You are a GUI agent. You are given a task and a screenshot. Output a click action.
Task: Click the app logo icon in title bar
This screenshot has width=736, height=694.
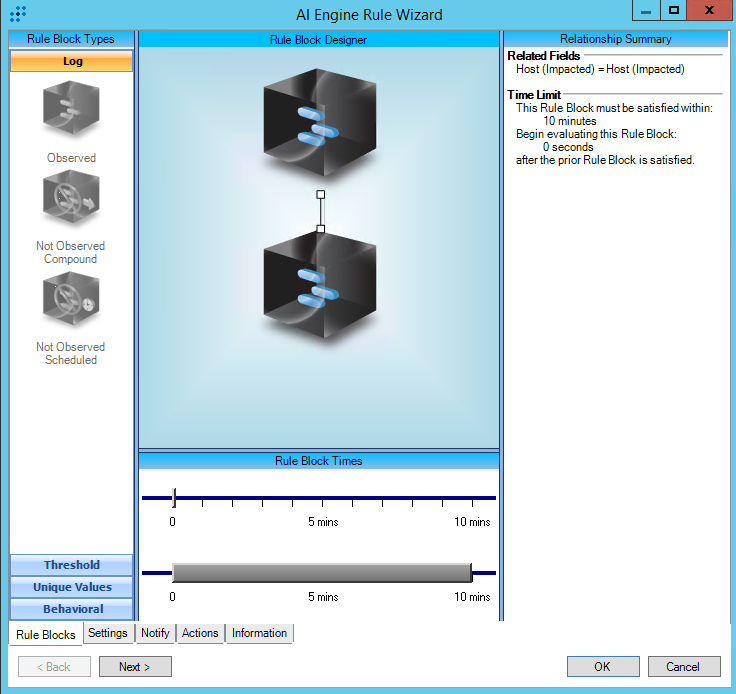coord(17,14)
